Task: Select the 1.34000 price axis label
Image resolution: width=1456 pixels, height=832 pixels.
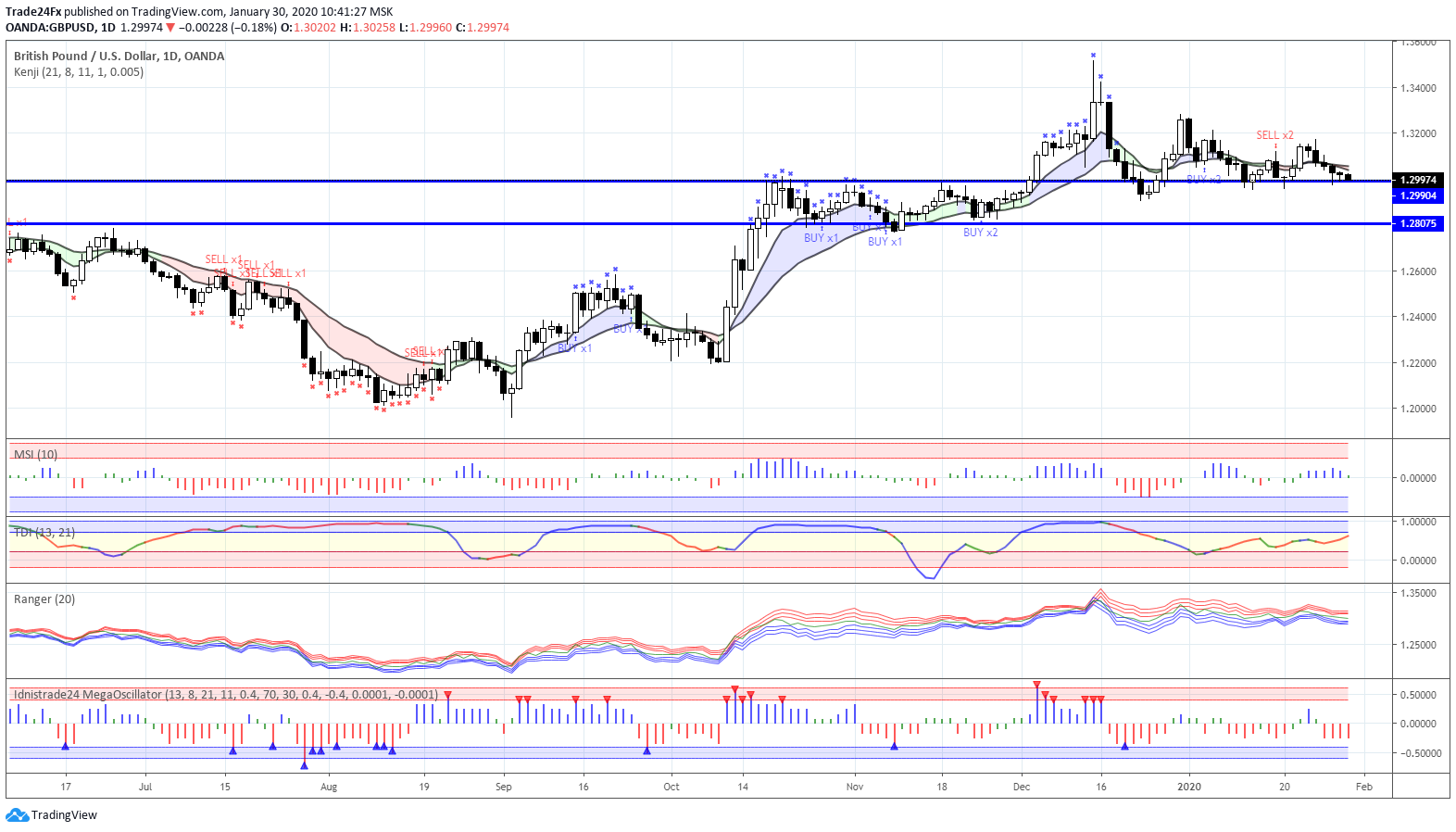Action: point(1418,89)
